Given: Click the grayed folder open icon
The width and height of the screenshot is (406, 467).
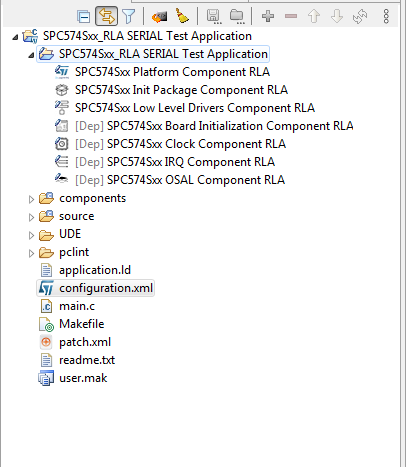Looking at the screenshot, I should [237, 16].
